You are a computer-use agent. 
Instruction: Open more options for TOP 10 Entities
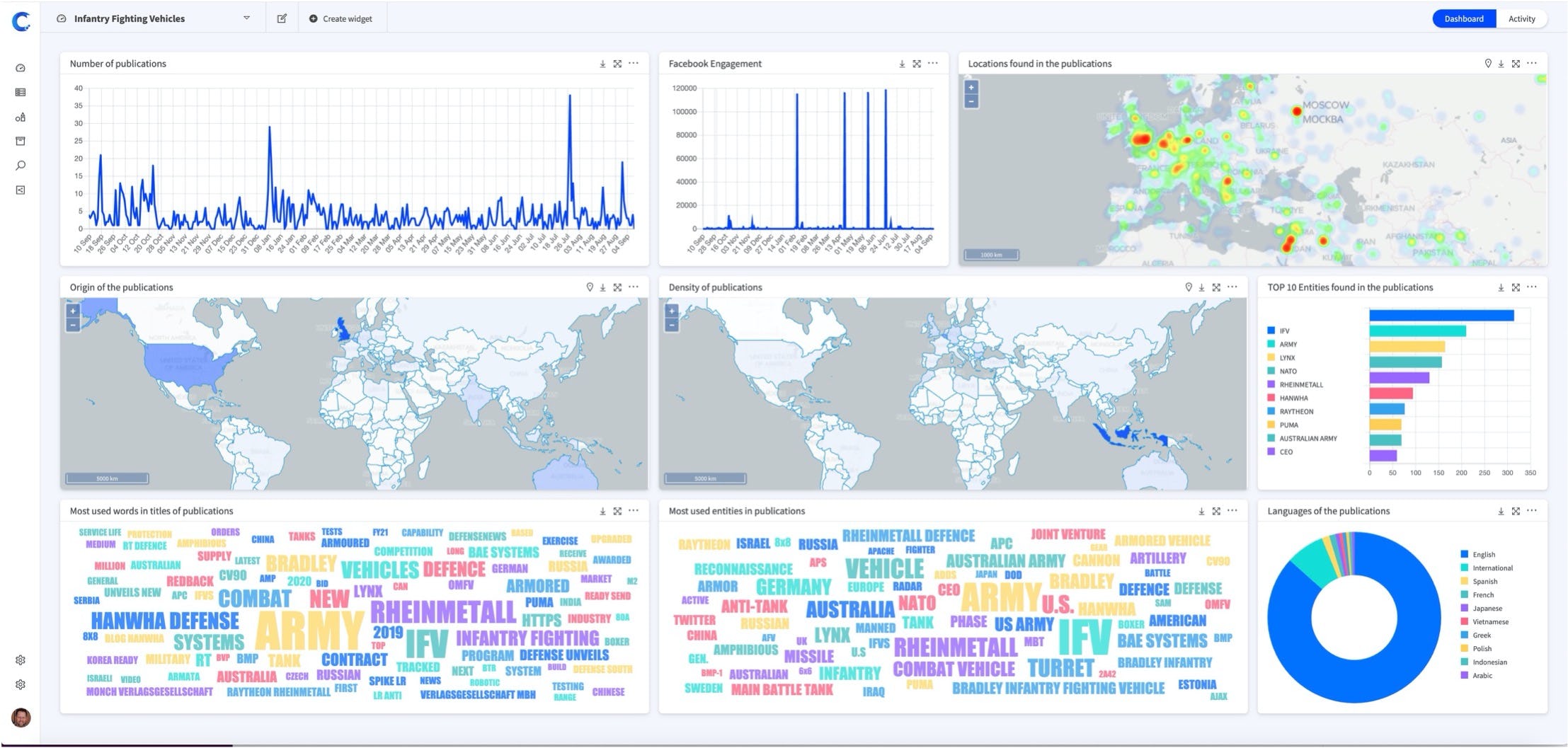tap(1532, 287)
